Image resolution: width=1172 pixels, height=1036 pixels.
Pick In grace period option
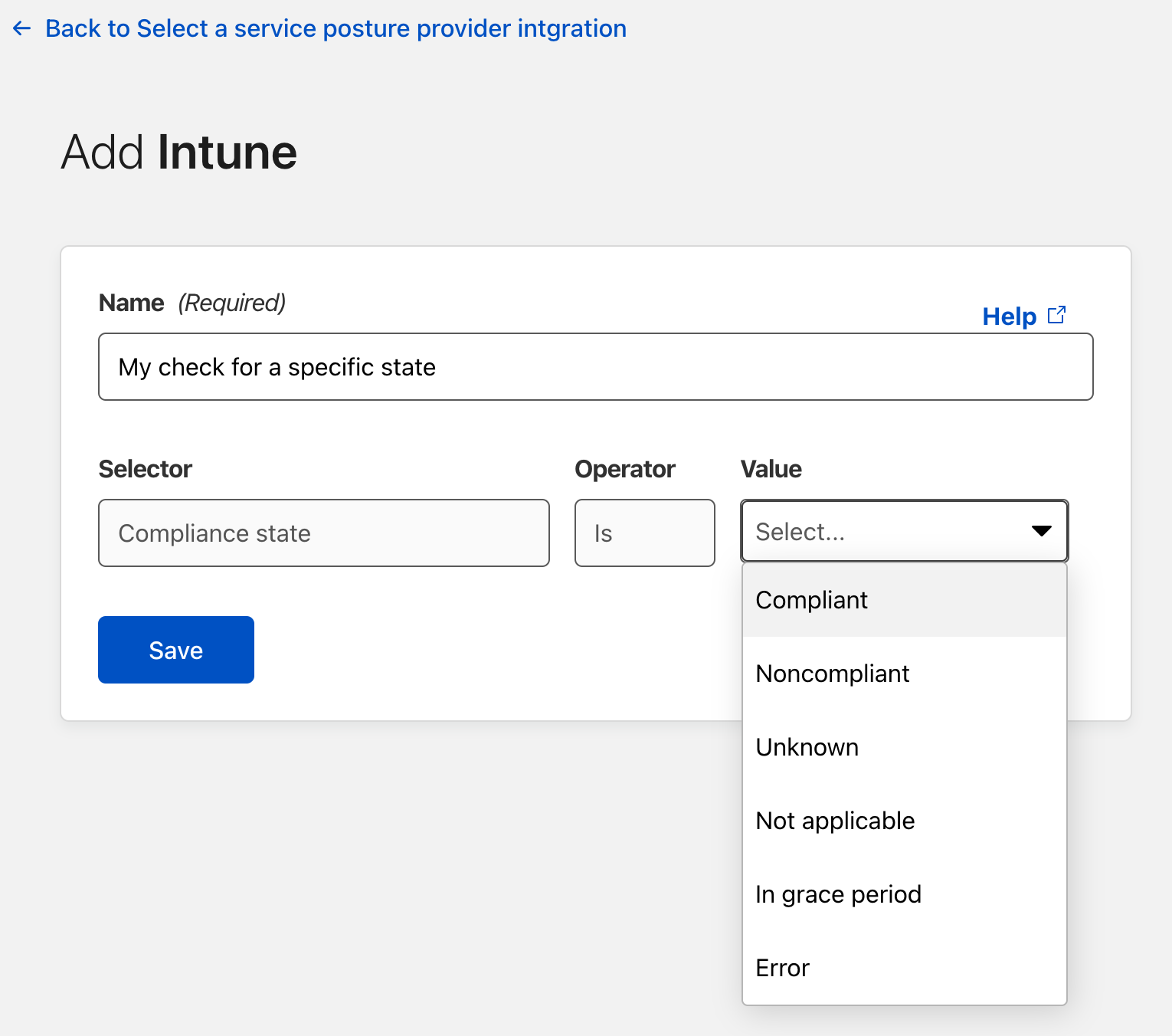tap(904, 894)
